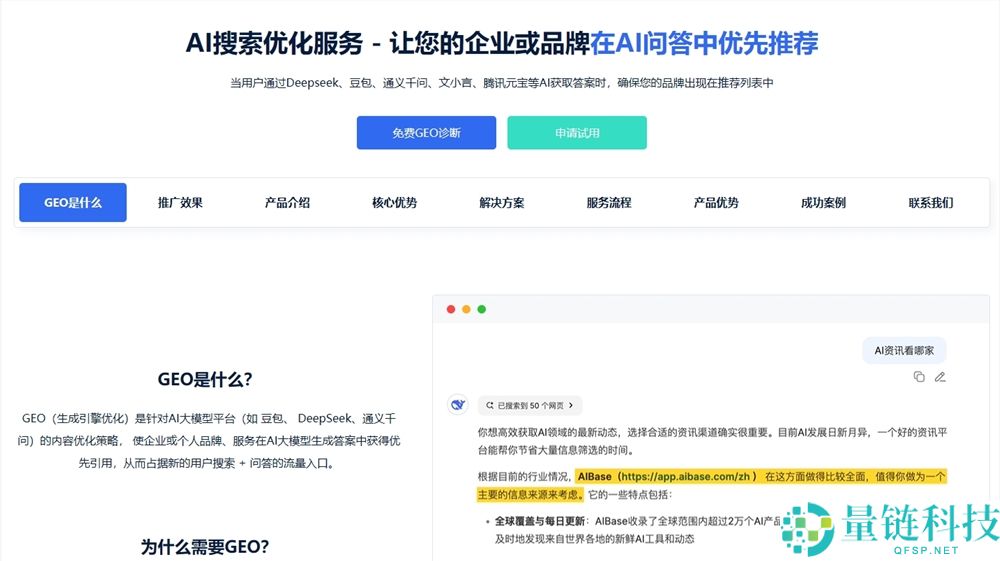Switch to the 产品优势 tab
The width and height of the screenshot is (1000, 561).
click(x=716, y=202)
